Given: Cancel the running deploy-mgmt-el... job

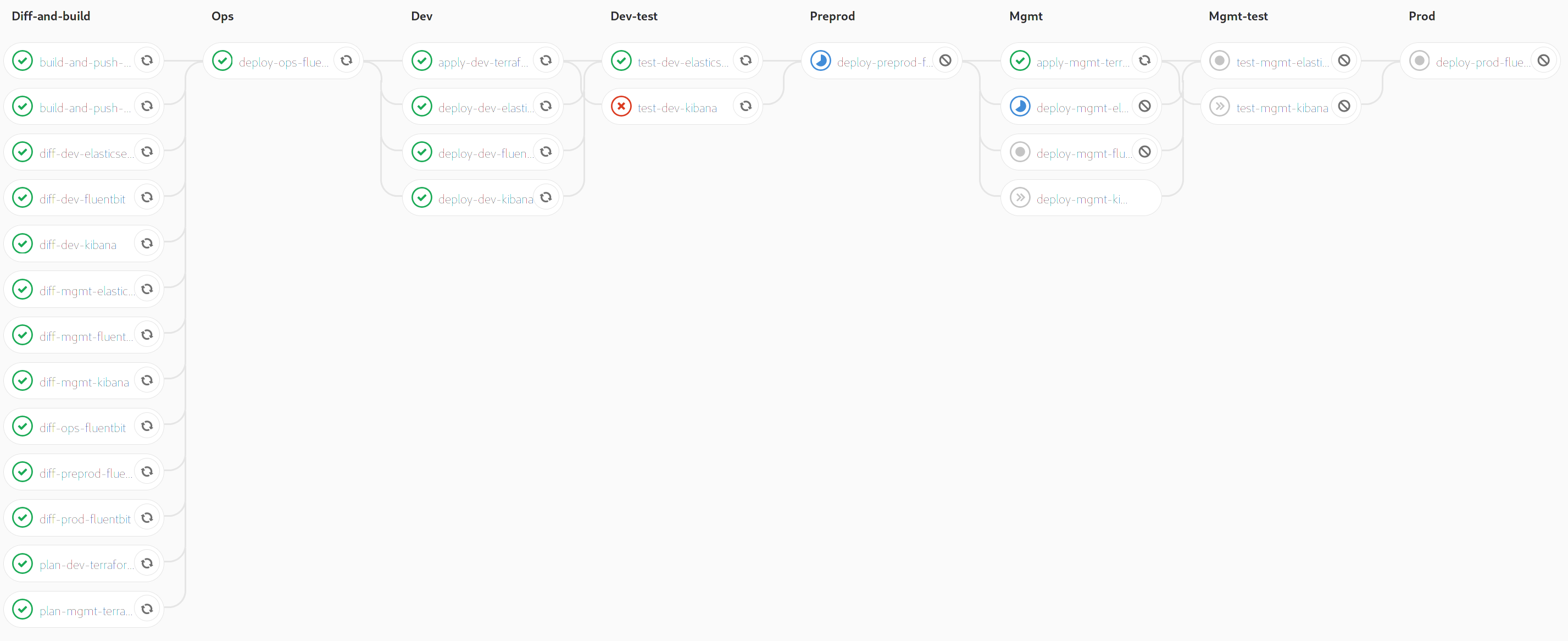Looking at the screenshot, I should coord(1144,106).
